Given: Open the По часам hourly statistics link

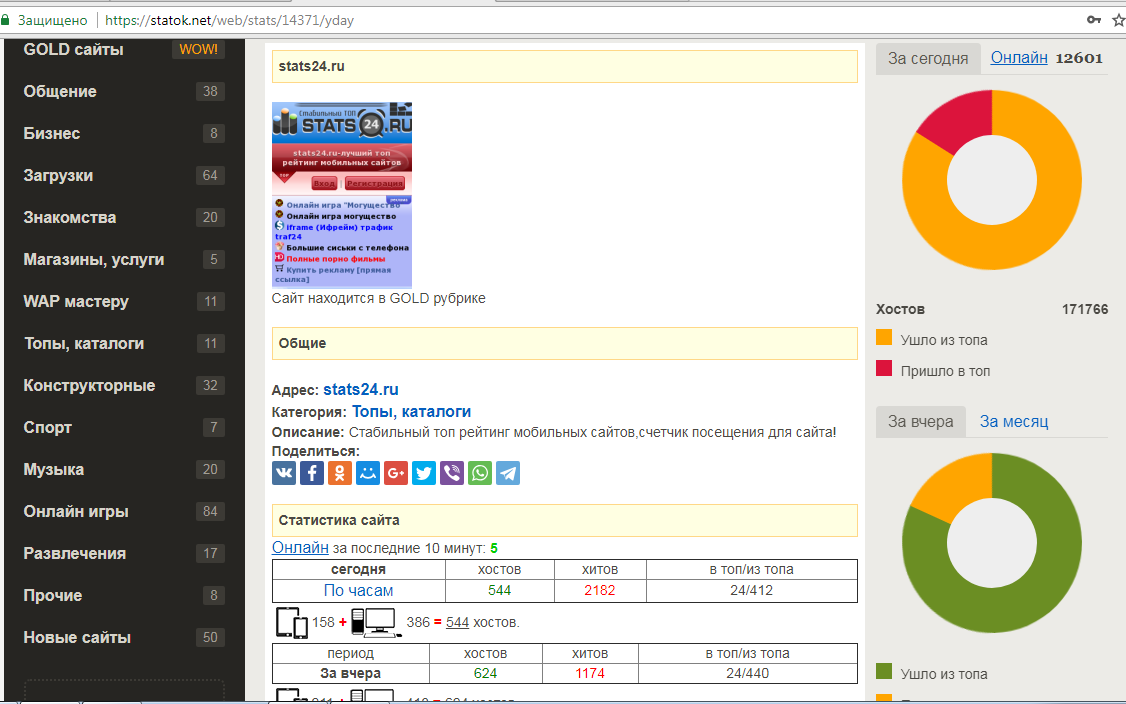Looking at the screenshot, I should [x=358, y=590].
